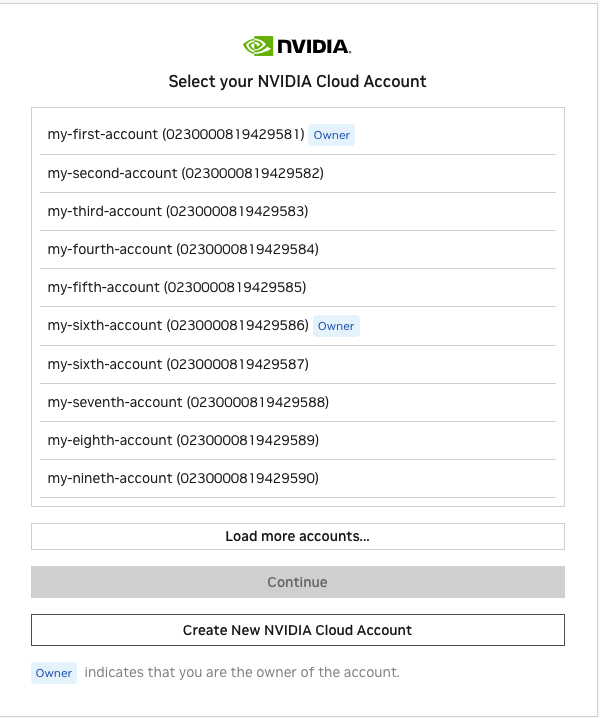Screen dimensions: 600x718
Task: Select my-first-account ending in 9581
Action: coord(176,135)
